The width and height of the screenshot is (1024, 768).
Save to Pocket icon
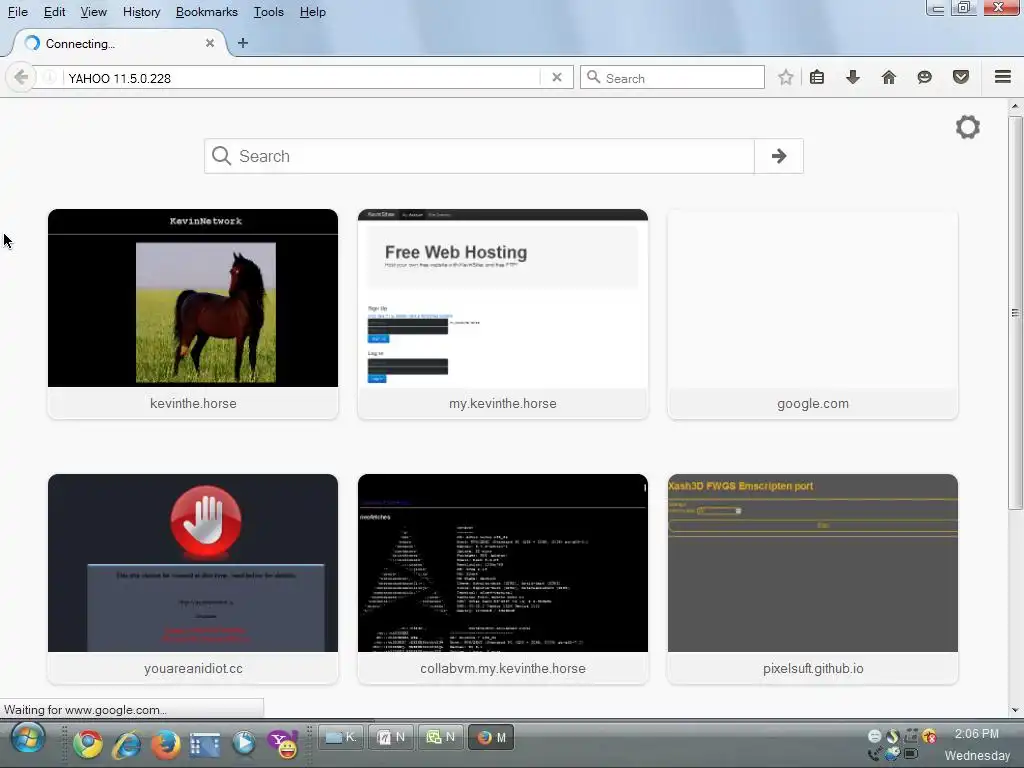(961, 78)
